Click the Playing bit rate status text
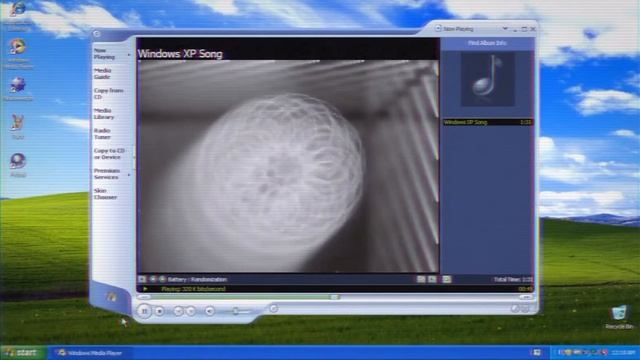The width and height of the screenshot is (640, 360). click(x=193, y=289)
